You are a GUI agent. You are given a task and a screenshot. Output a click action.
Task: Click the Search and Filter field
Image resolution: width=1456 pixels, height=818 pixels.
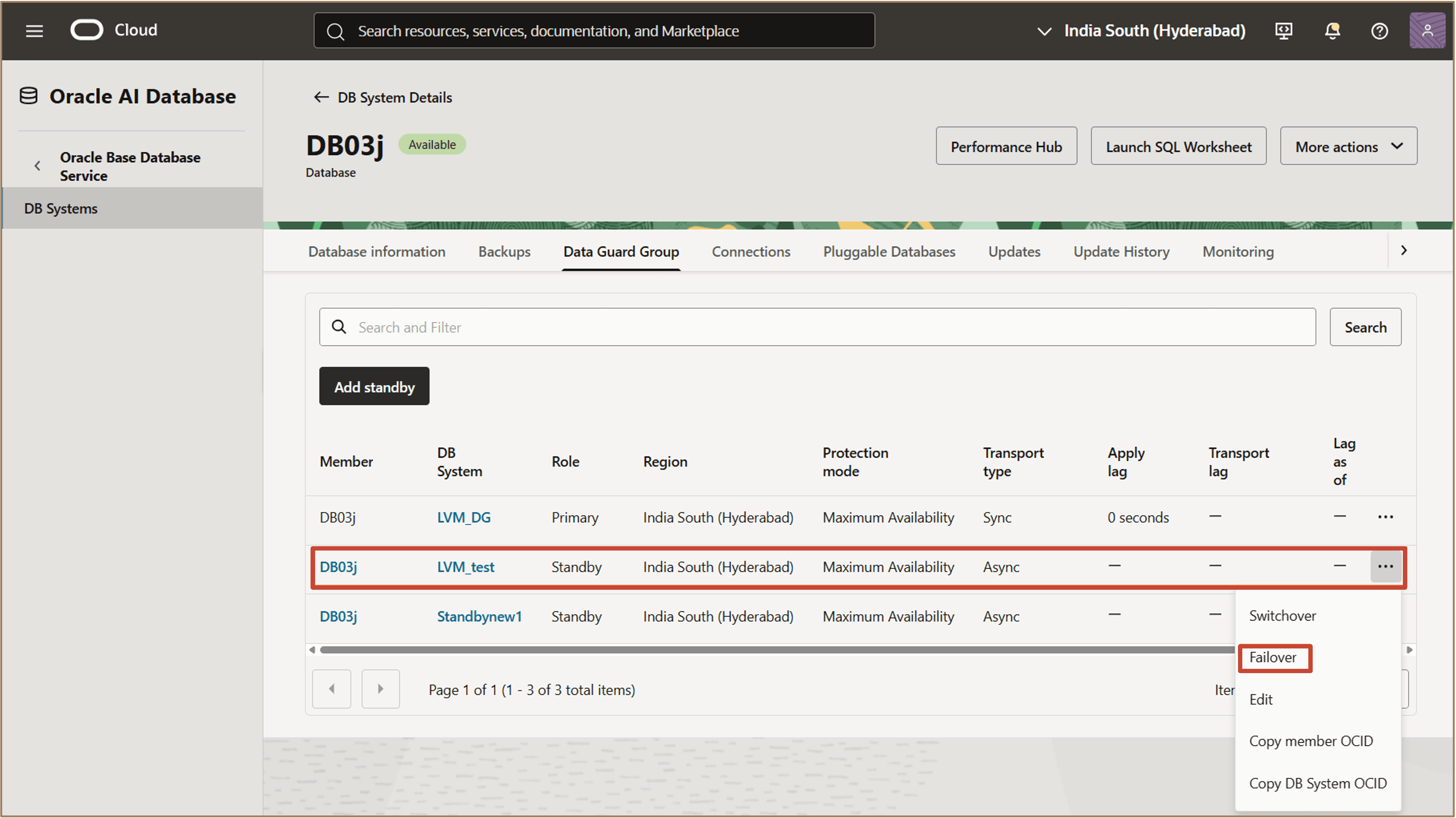tap(817, 327)
